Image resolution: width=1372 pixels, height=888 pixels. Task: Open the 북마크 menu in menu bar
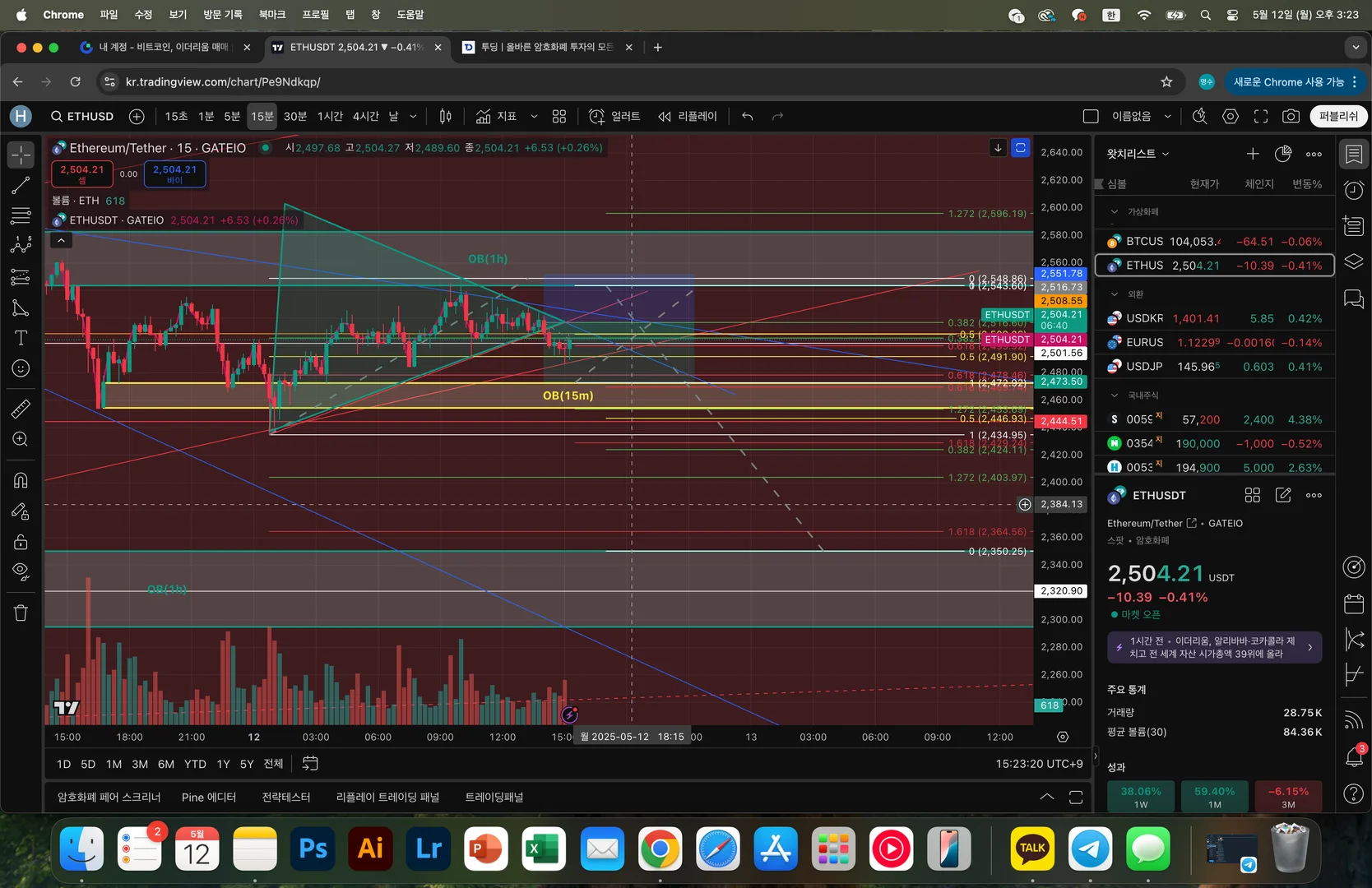point(271,15)
